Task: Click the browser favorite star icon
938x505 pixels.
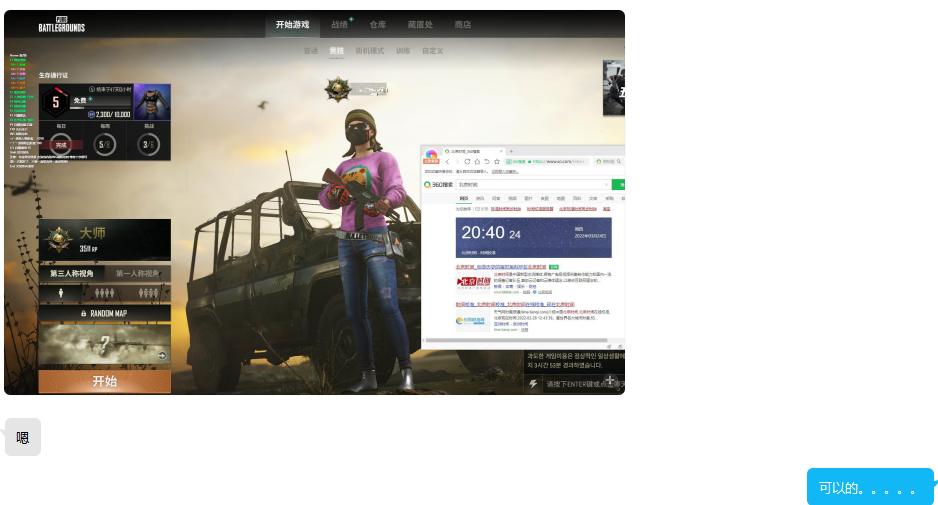Action: [x=497, y=162]
